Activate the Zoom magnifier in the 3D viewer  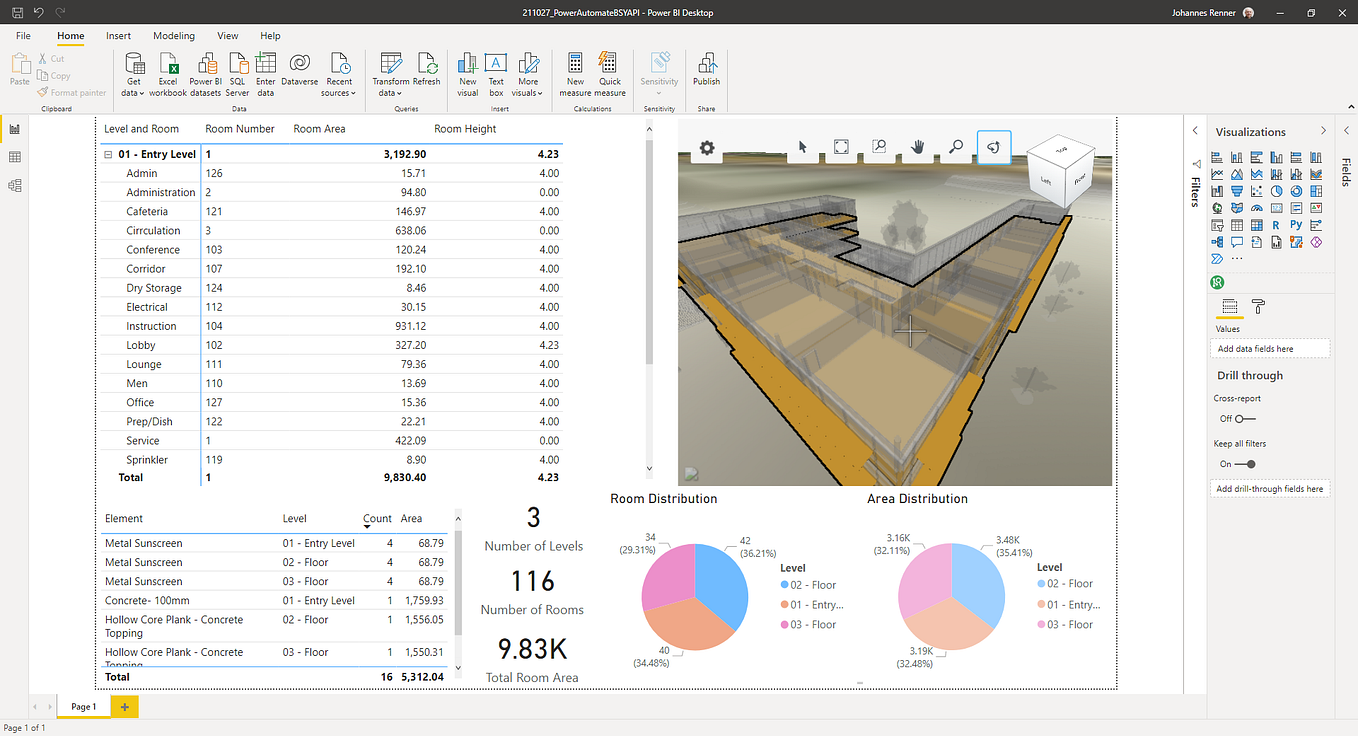955,147
